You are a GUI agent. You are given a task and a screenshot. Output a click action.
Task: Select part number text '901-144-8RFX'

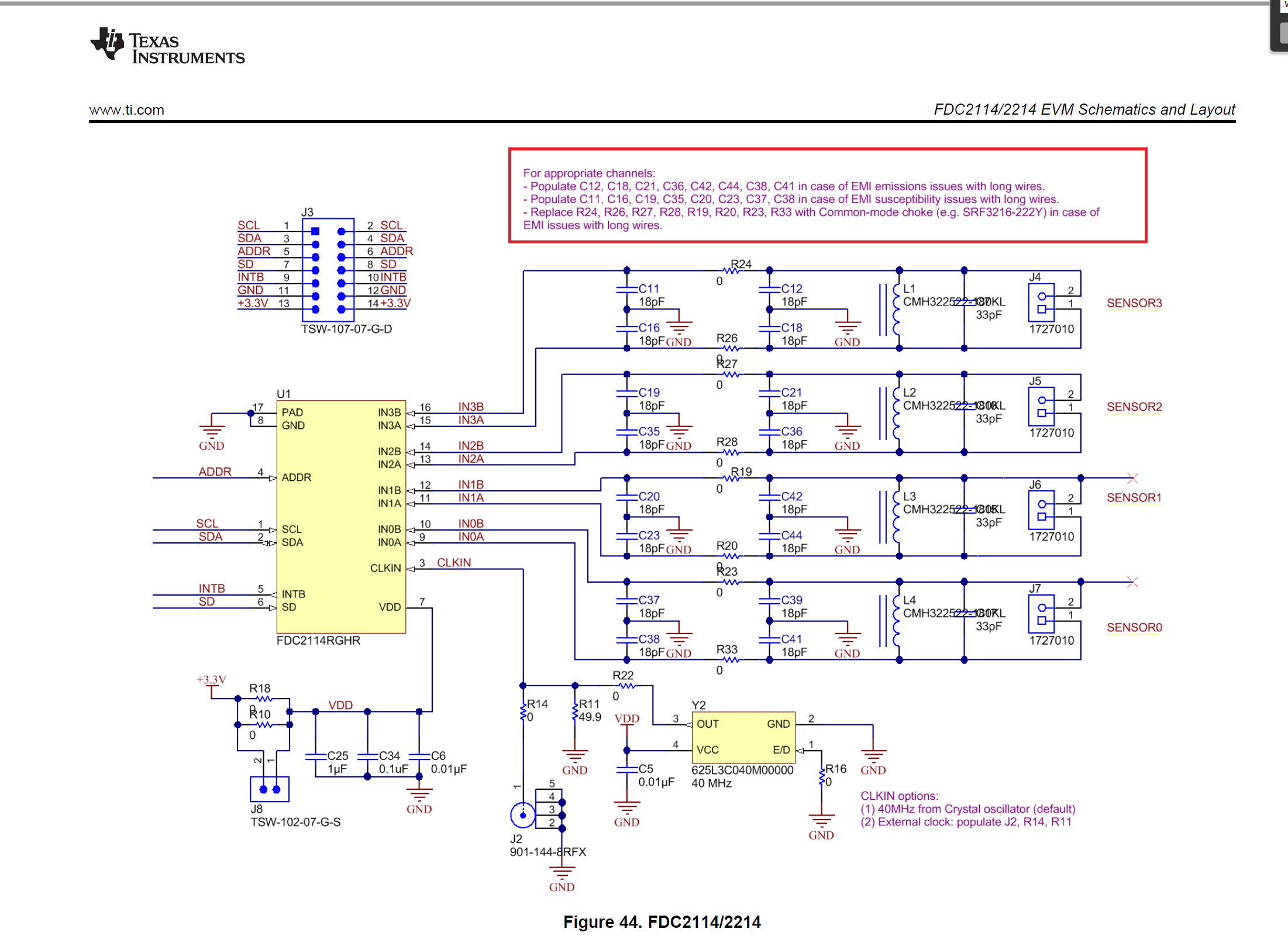[547, 852]
